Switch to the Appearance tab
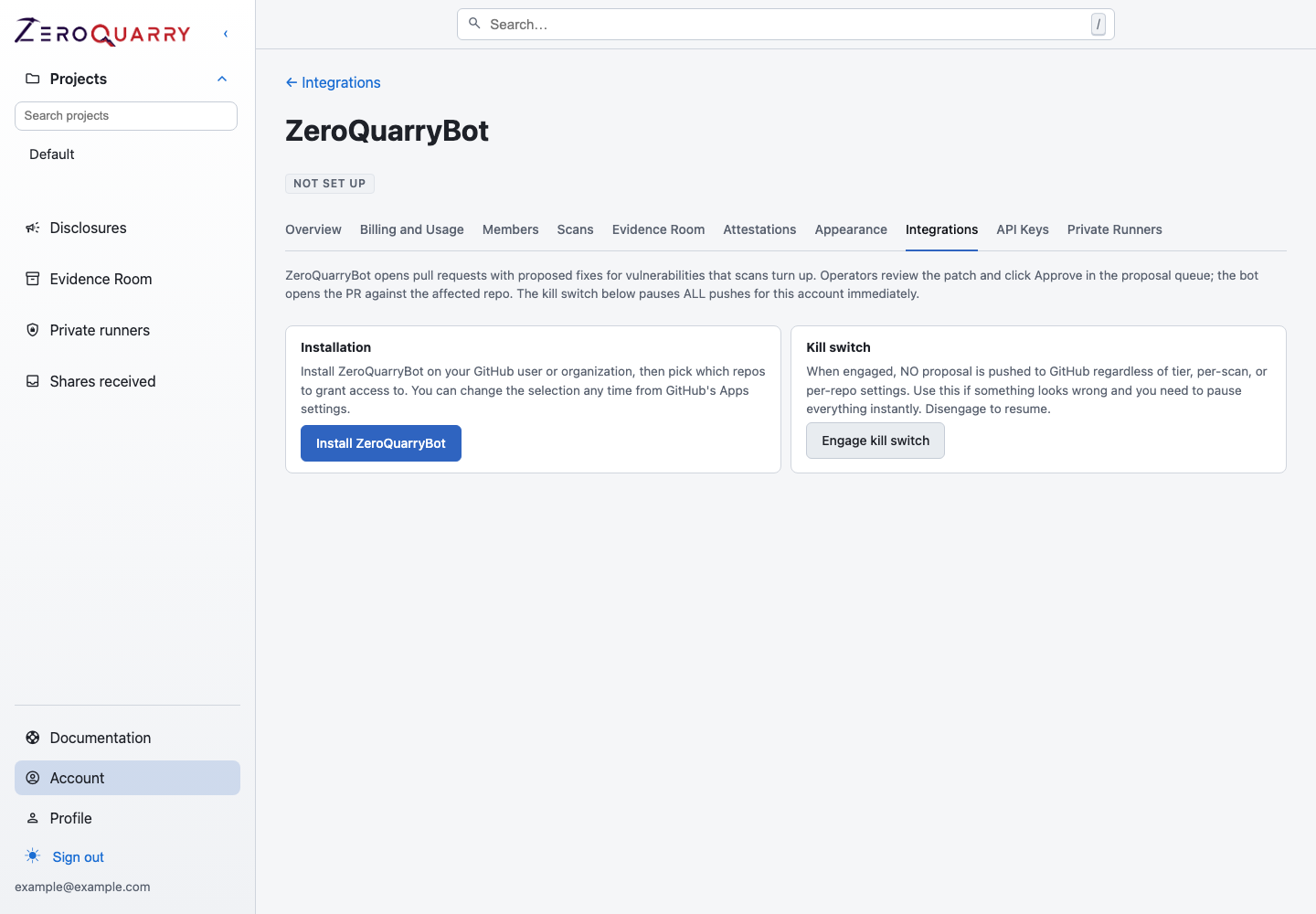Viewport: 1316px width, 914px height. point(851,229)
